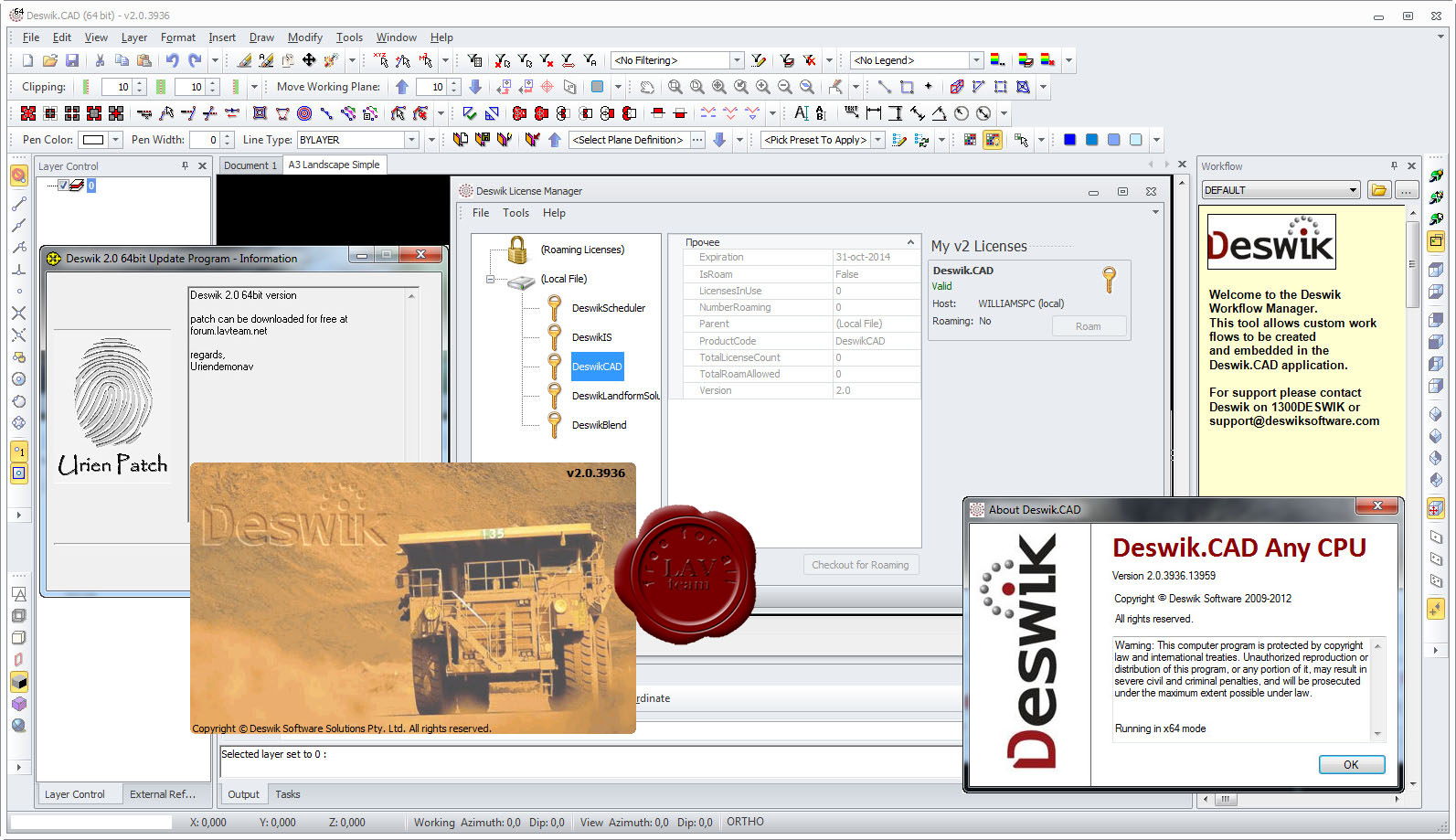Click the snap-to-line endpoint tool in left sidebar
Image resolution: width=1456 pixels, height=840 pixels.
point(18,203)
